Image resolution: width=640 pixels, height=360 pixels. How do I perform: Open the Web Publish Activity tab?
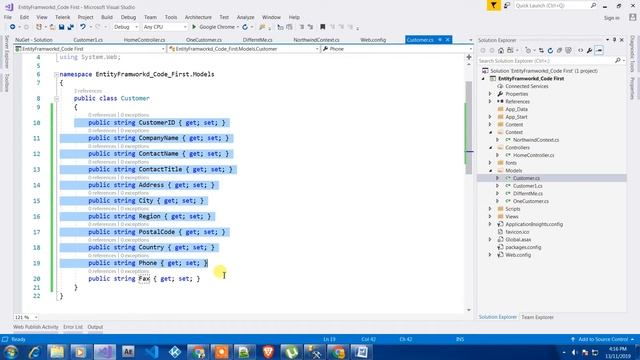36,327
